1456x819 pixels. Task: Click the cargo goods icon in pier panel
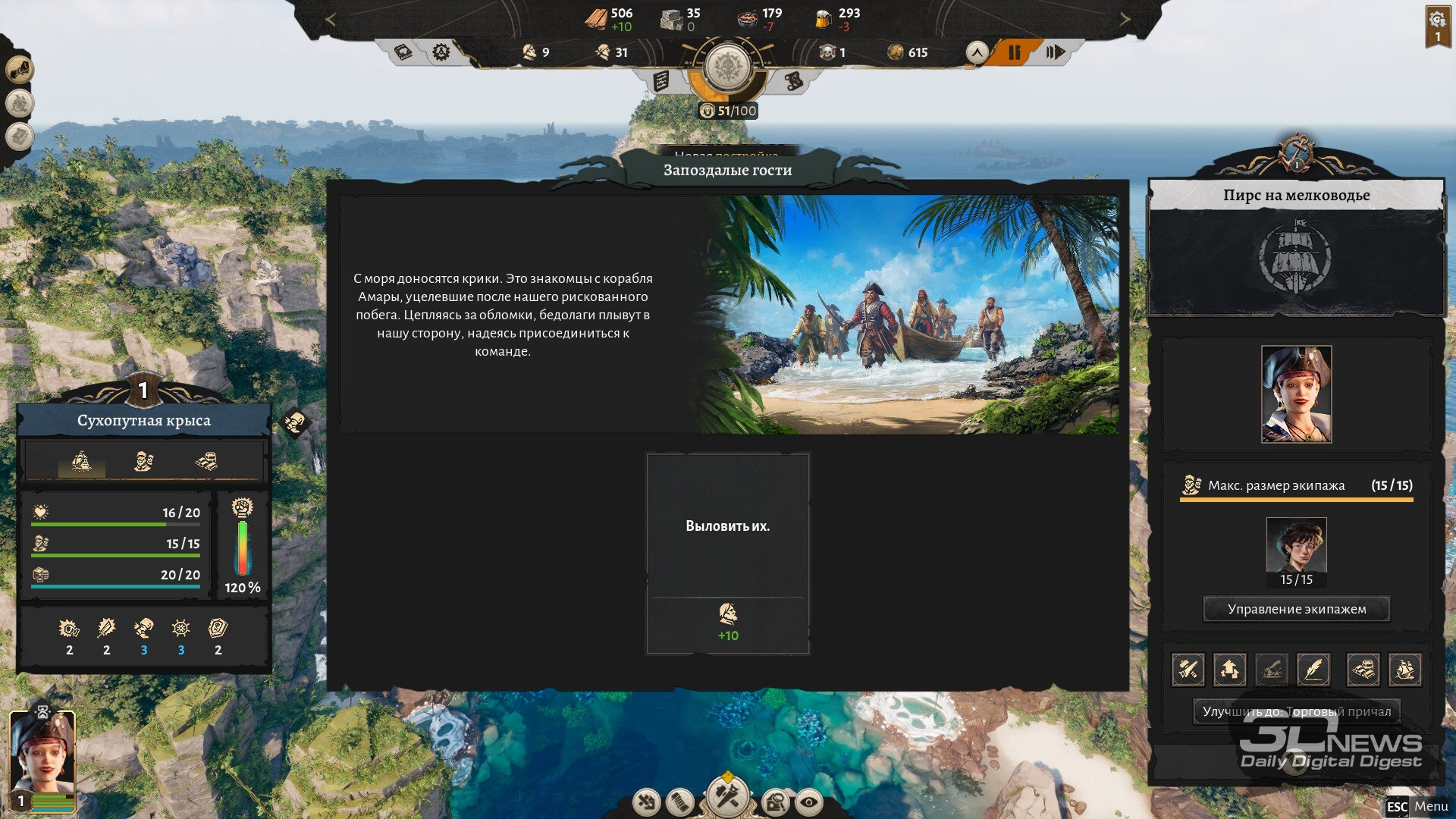click(1363, 670)
